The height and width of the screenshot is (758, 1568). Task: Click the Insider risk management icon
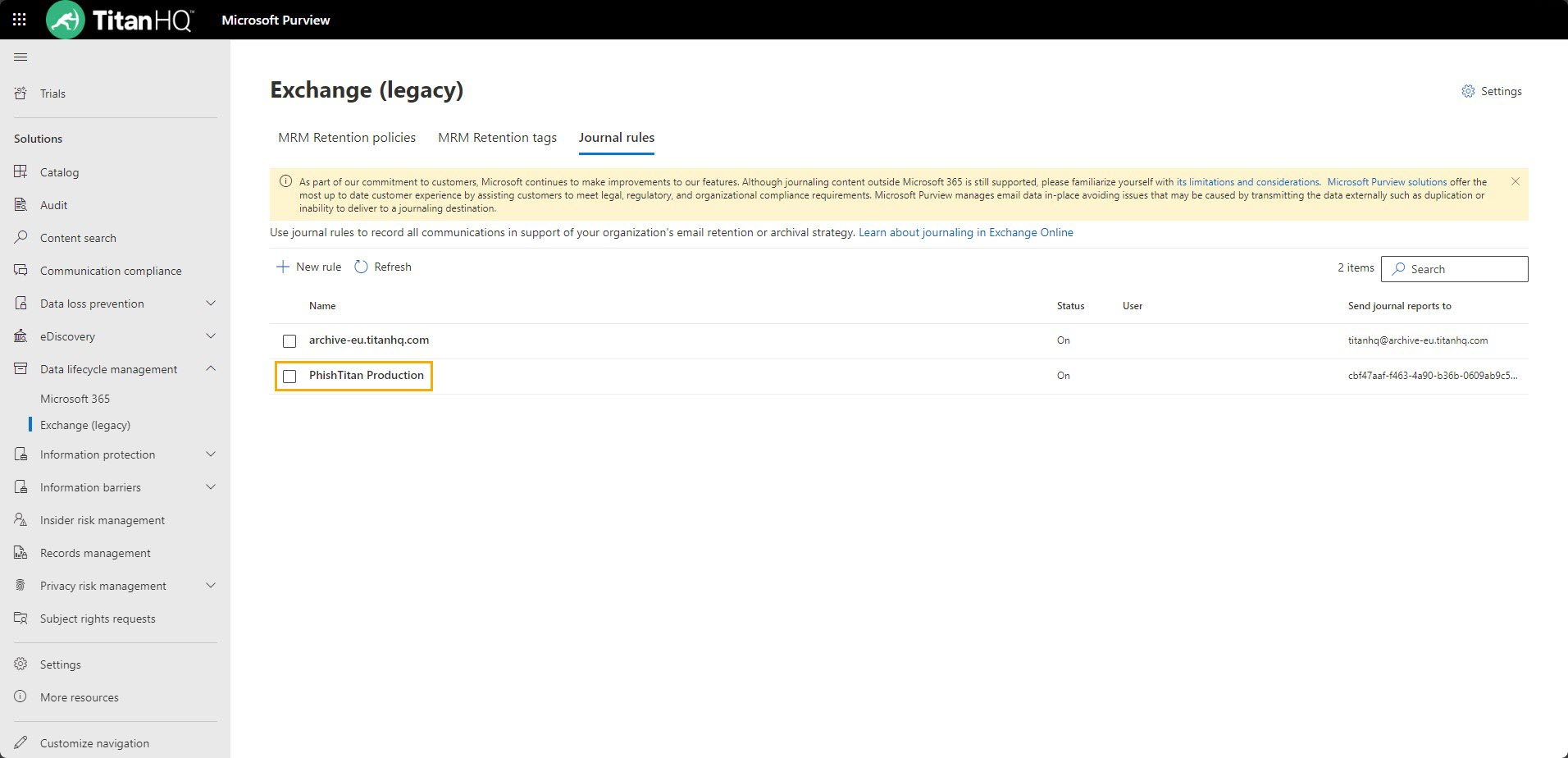coord(21,520)
